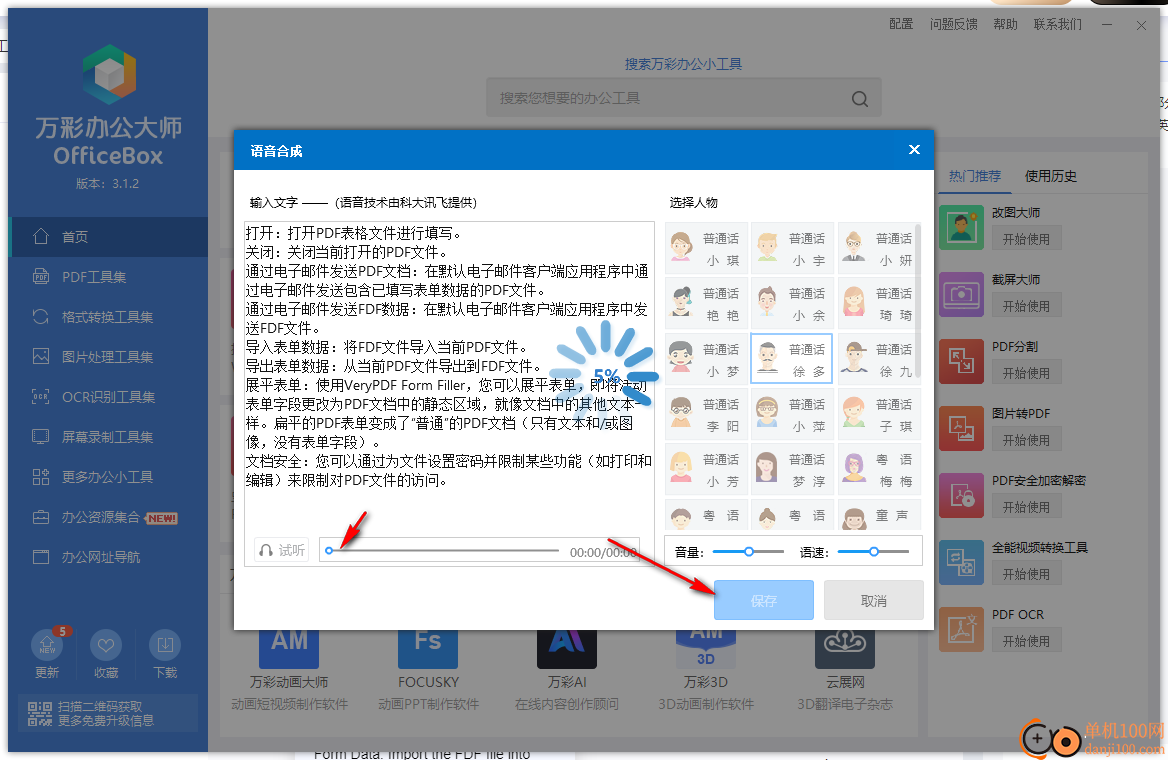The width and height of the screenshot is (1168, 760).
Task: Open PDF工具集 in the sidebar
Action: (x=109, y=277)
